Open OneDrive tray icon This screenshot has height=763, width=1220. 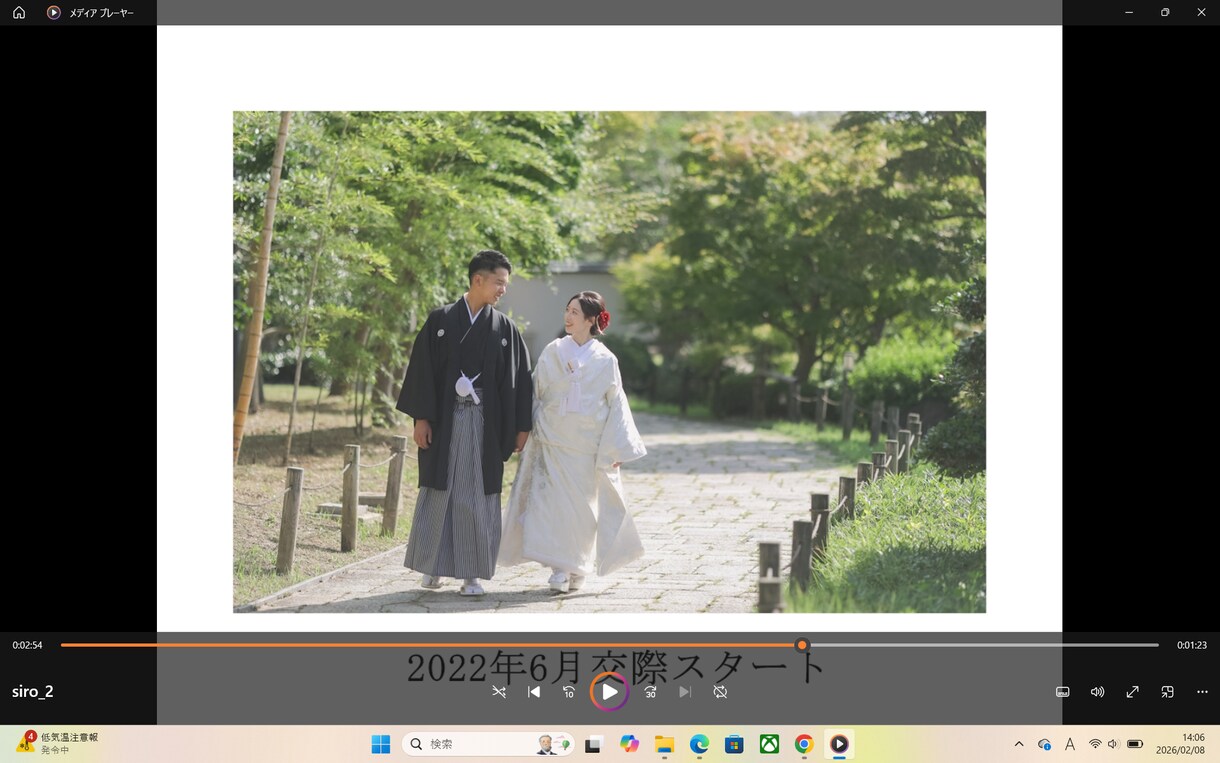[x=1044, y=744]
